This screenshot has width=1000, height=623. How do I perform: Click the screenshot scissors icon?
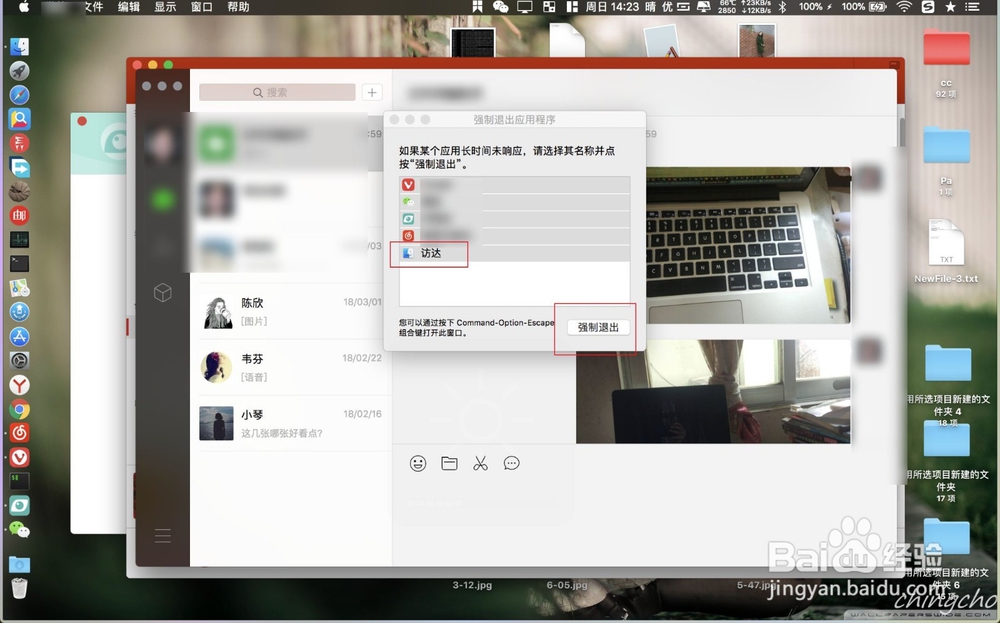click(480, 464)
